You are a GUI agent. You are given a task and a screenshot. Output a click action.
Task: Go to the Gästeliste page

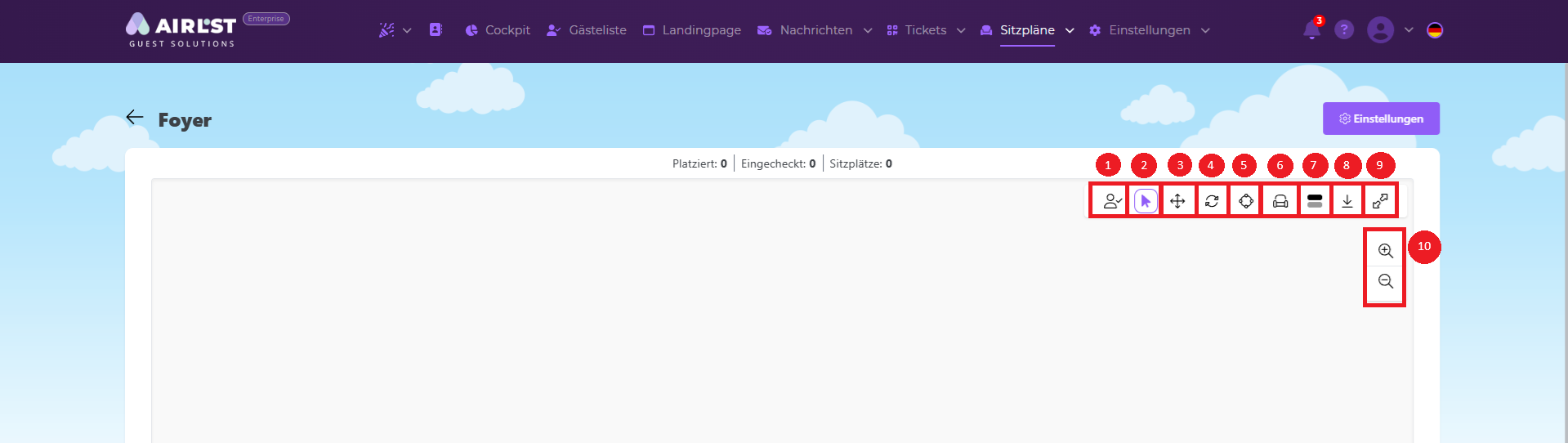click(x=587, y=30)
